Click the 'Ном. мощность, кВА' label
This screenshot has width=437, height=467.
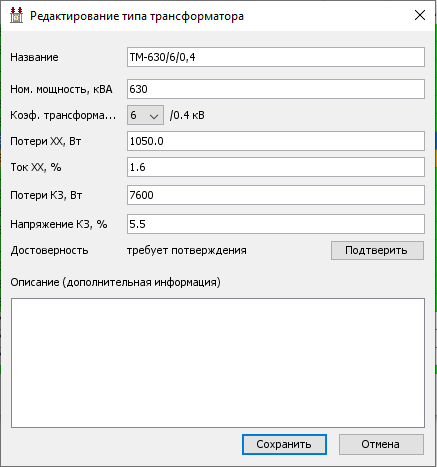pyautogui.click(x=61, y=89)
